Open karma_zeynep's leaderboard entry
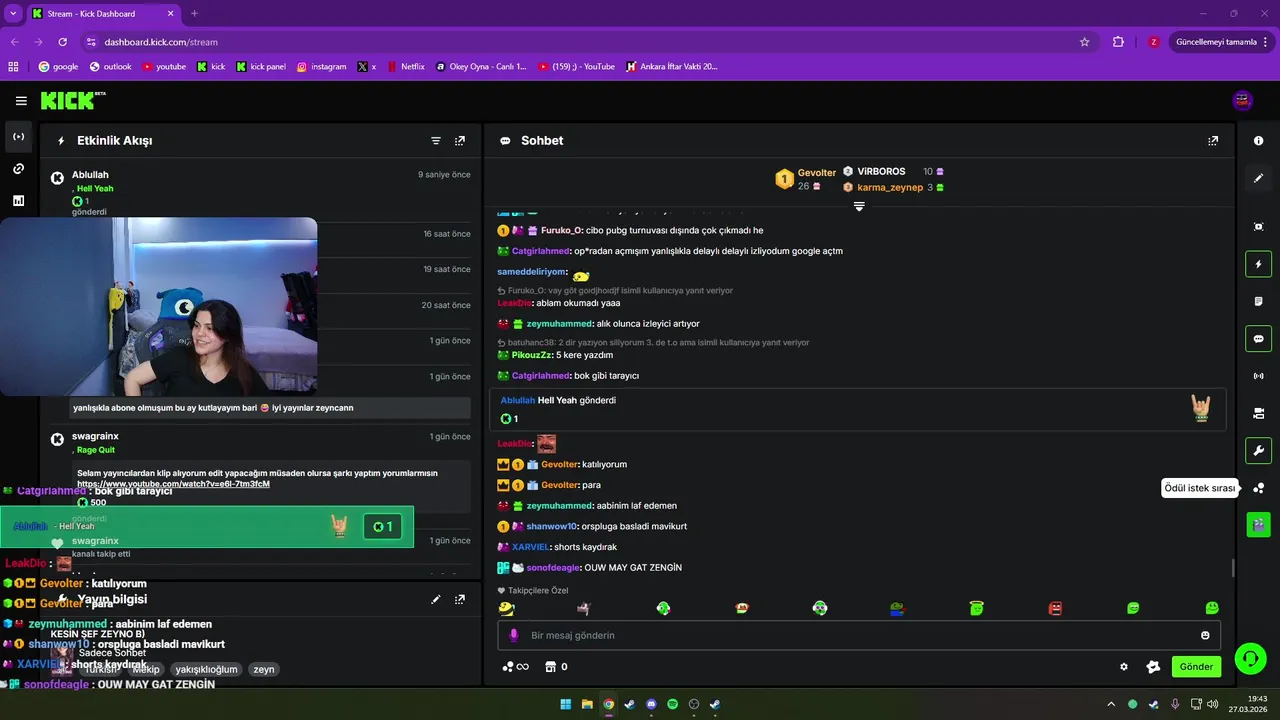This screenshot has width=1280, height=720. [x=893, y=187]
